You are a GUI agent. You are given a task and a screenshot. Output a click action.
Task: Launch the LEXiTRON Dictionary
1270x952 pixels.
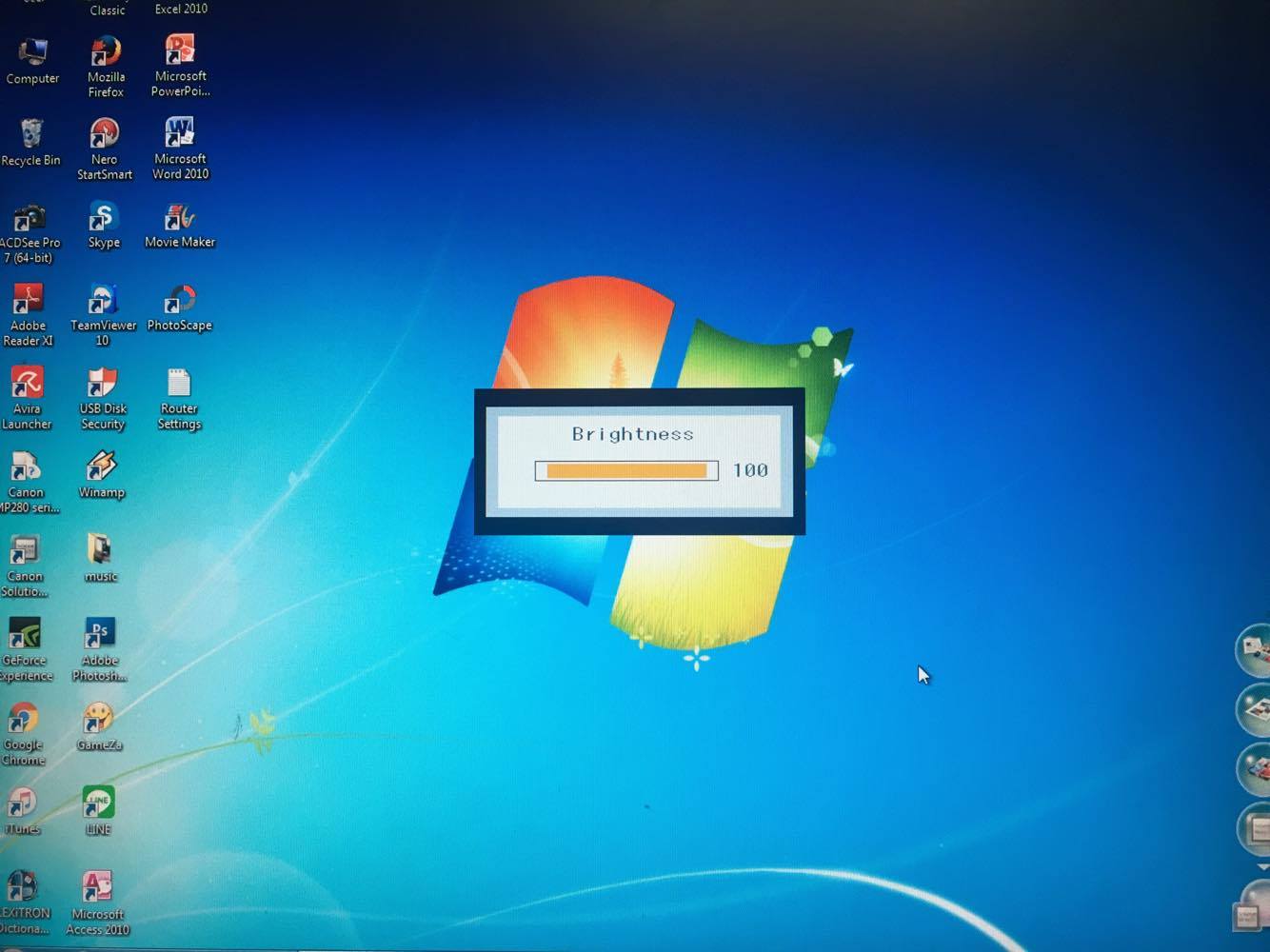[x=25, y=902]
